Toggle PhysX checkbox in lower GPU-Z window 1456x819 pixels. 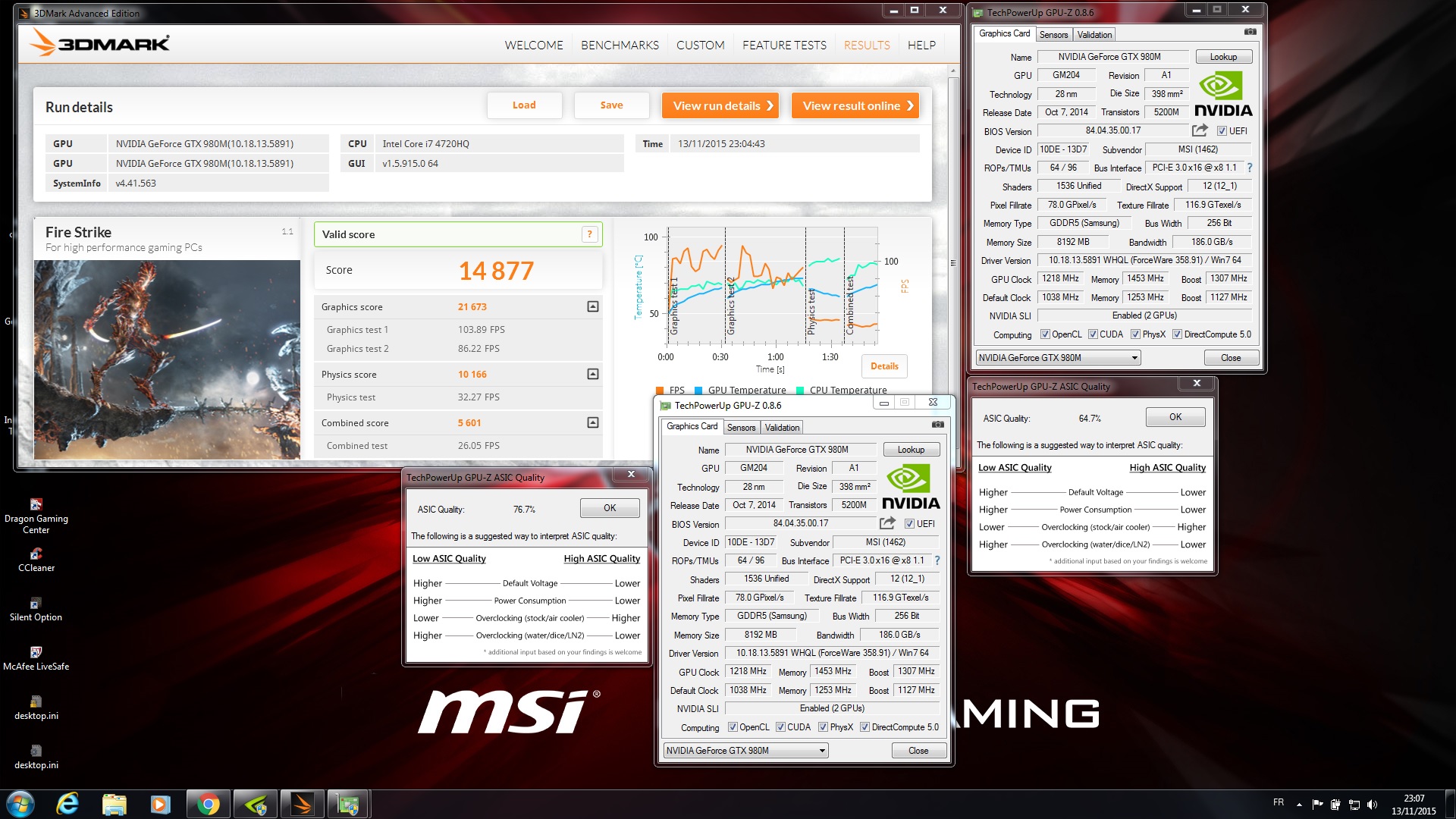[x=823, y=727]
